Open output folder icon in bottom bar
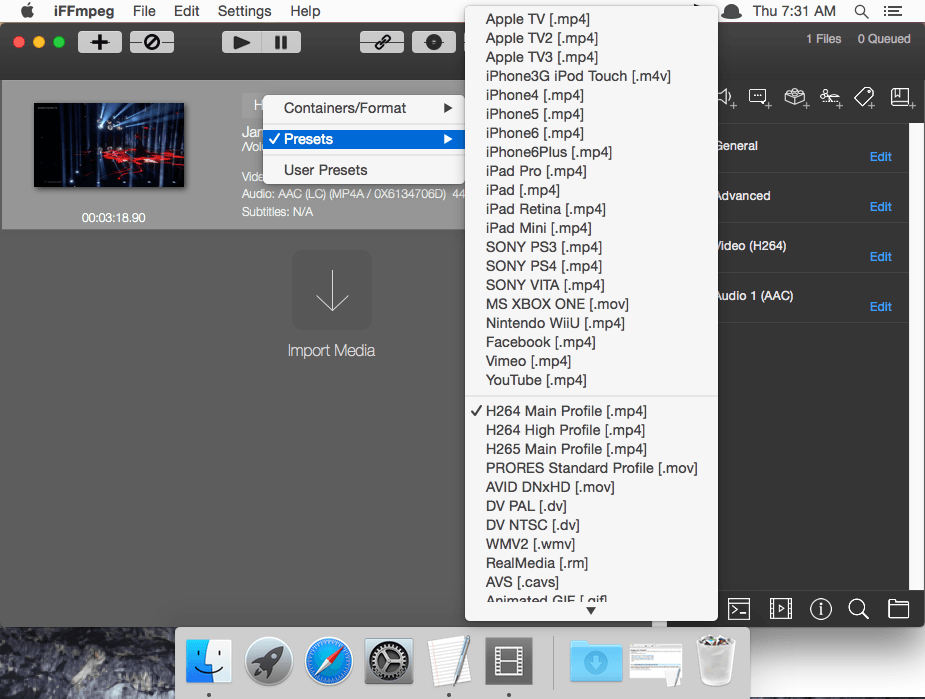Viewport: 925px width, 699px height. [x=898, y=609]
